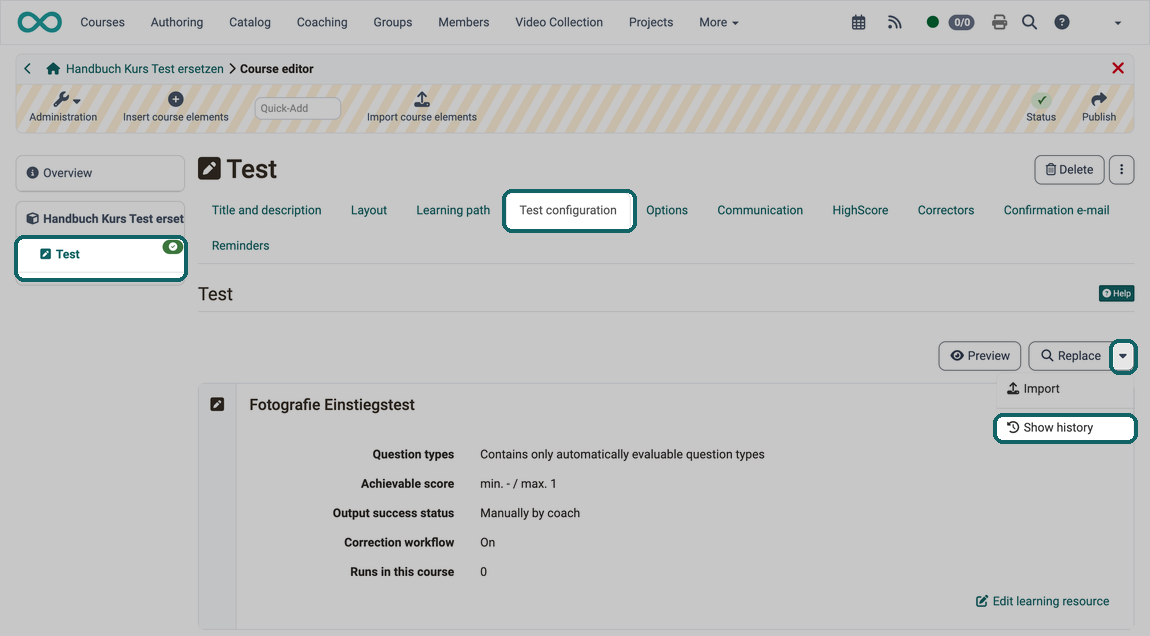The image size is (1150, 636).
Task: Open the Administration wrench dropdown
Action: coord(67,99)
